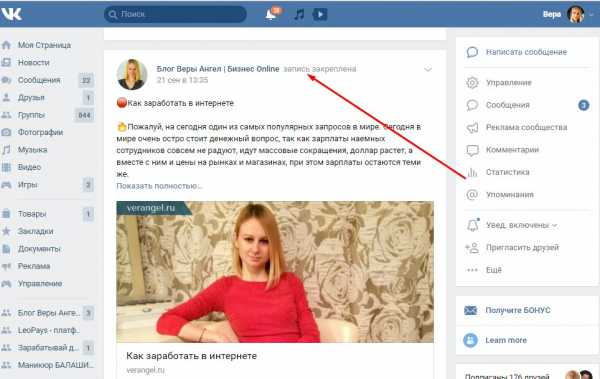Click the Товары bag icon
600x379 pixels.
6,214
